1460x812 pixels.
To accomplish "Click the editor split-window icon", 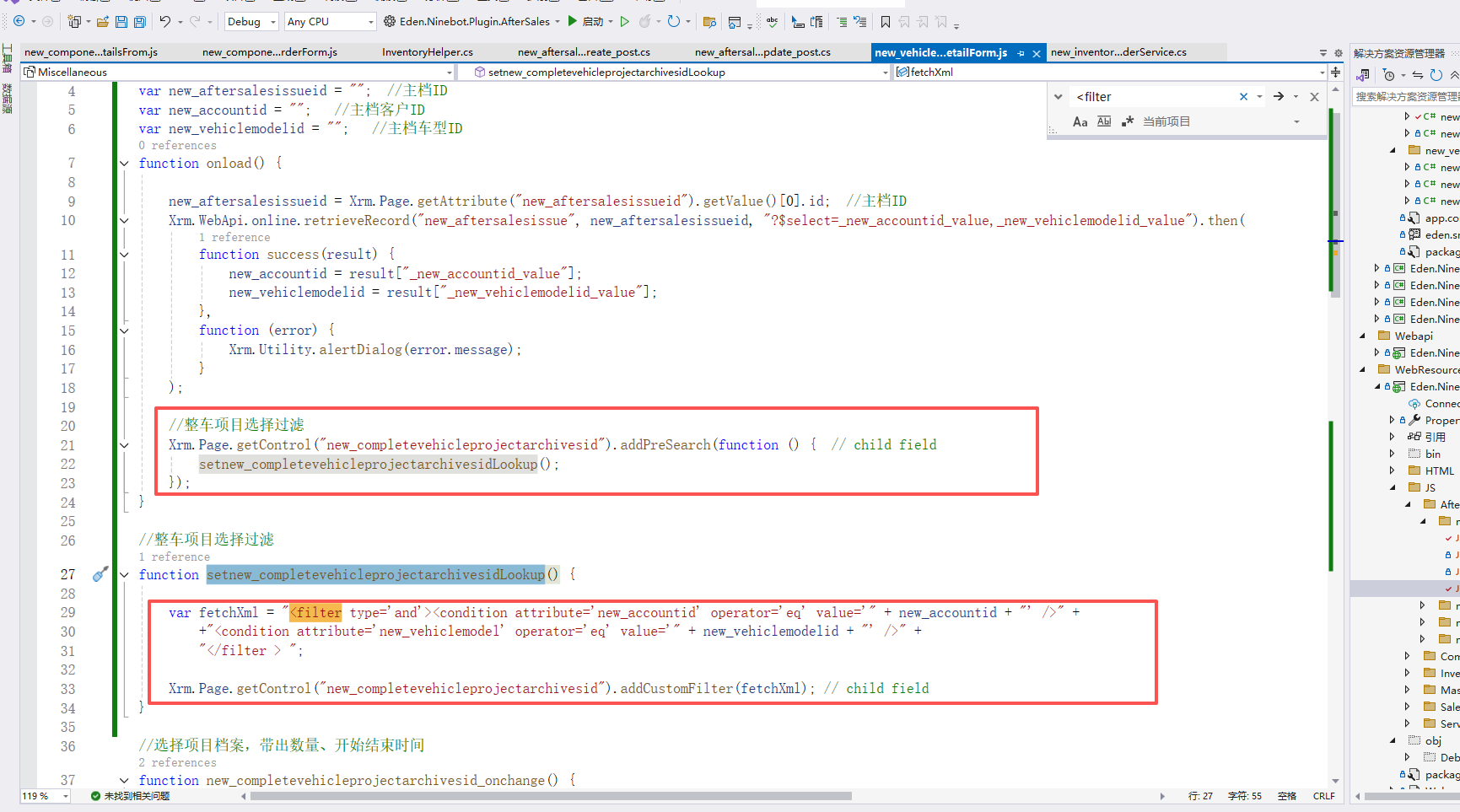I will point(1336,73).
